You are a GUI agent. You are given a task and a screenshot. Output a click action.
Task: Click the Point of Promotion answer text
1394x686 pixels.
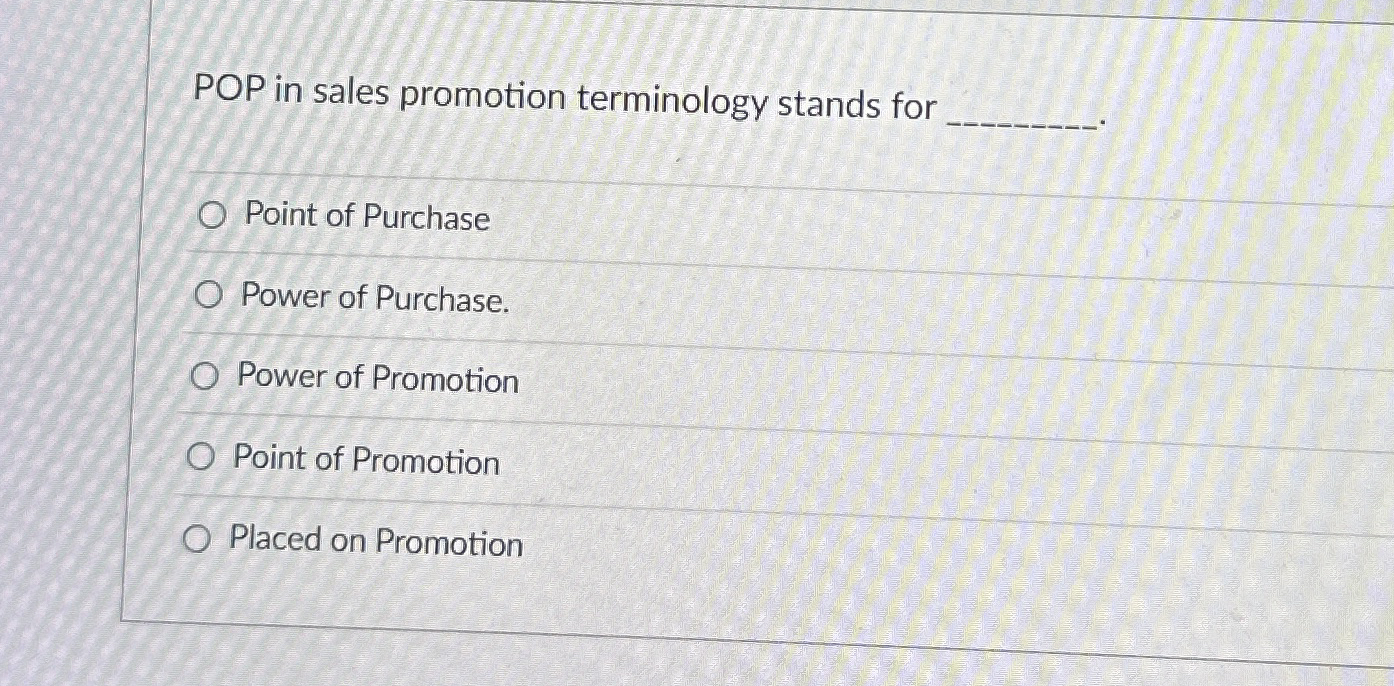(x=366, y=462)
